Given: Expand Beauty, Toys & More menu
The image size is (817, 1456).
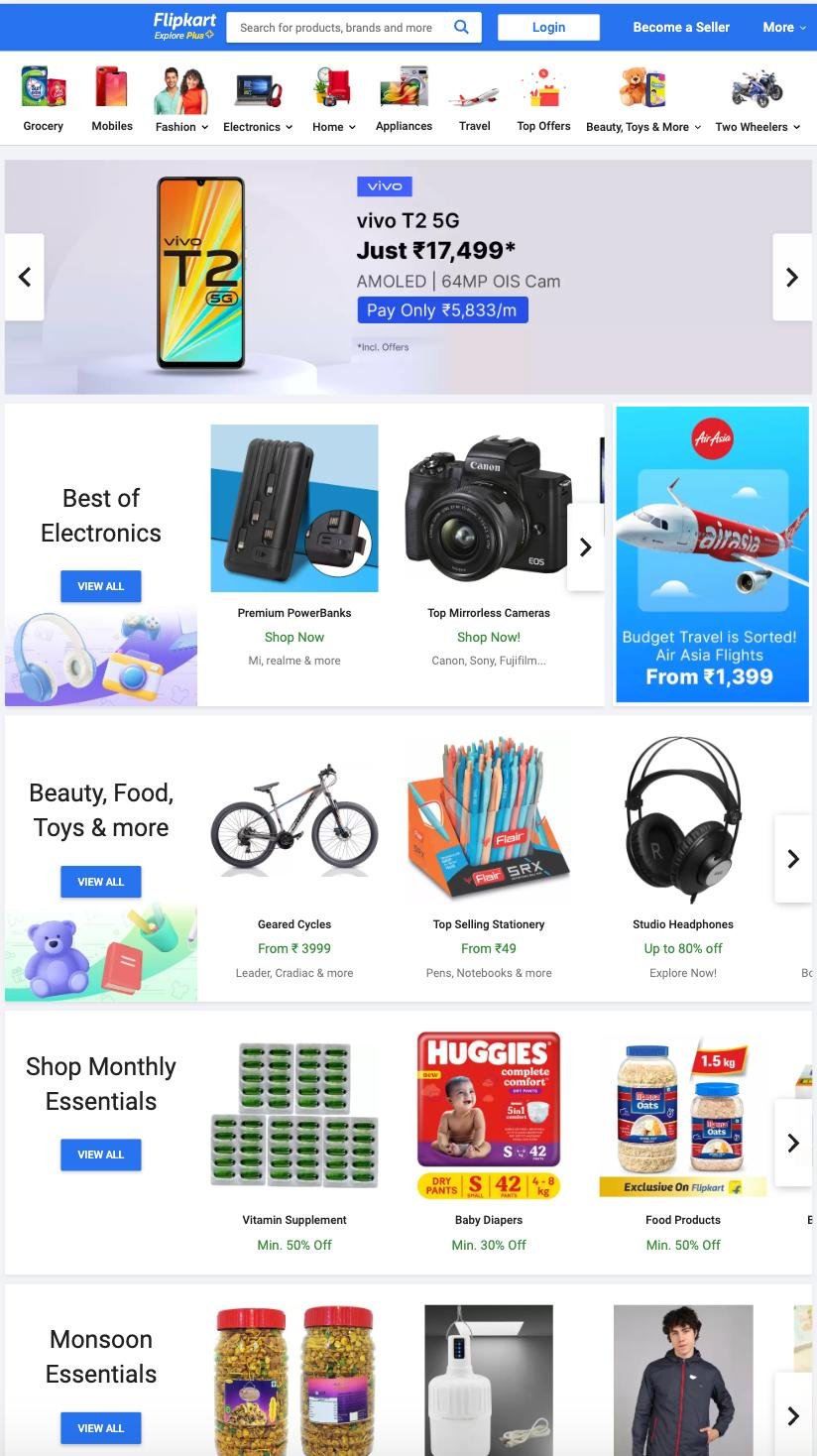Looking at the screenshot, I should click(643, 127).
